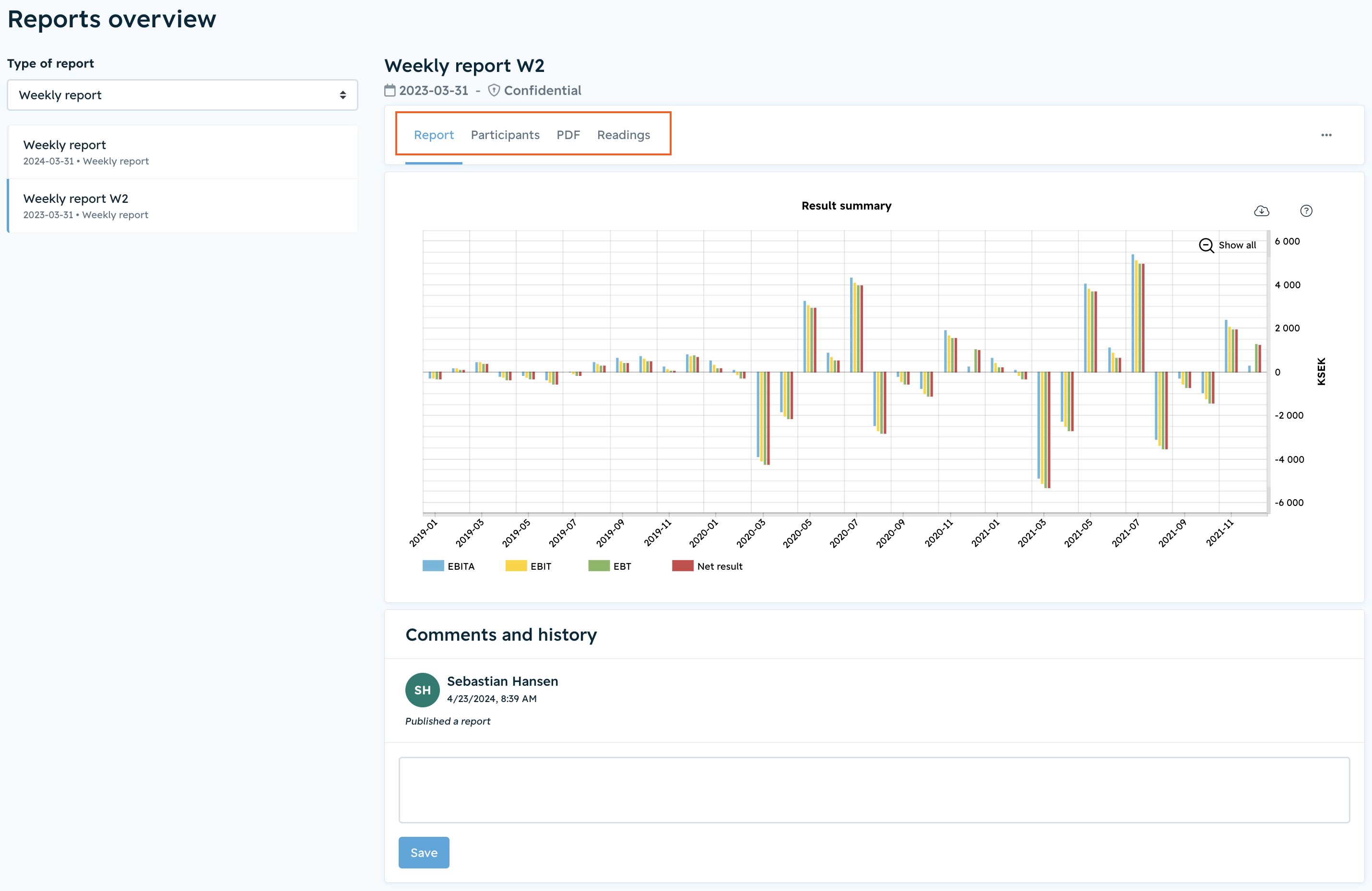Open the Readings tab
The height and width of the screenshot is (891, 1372).
coord(623,135)
